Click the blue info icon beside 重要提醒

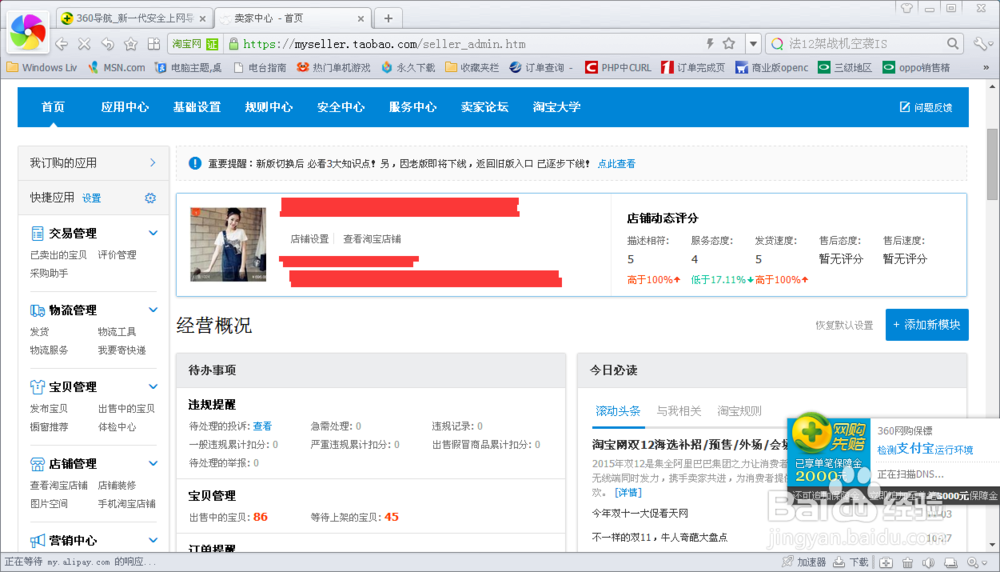[x=195, y=163]
